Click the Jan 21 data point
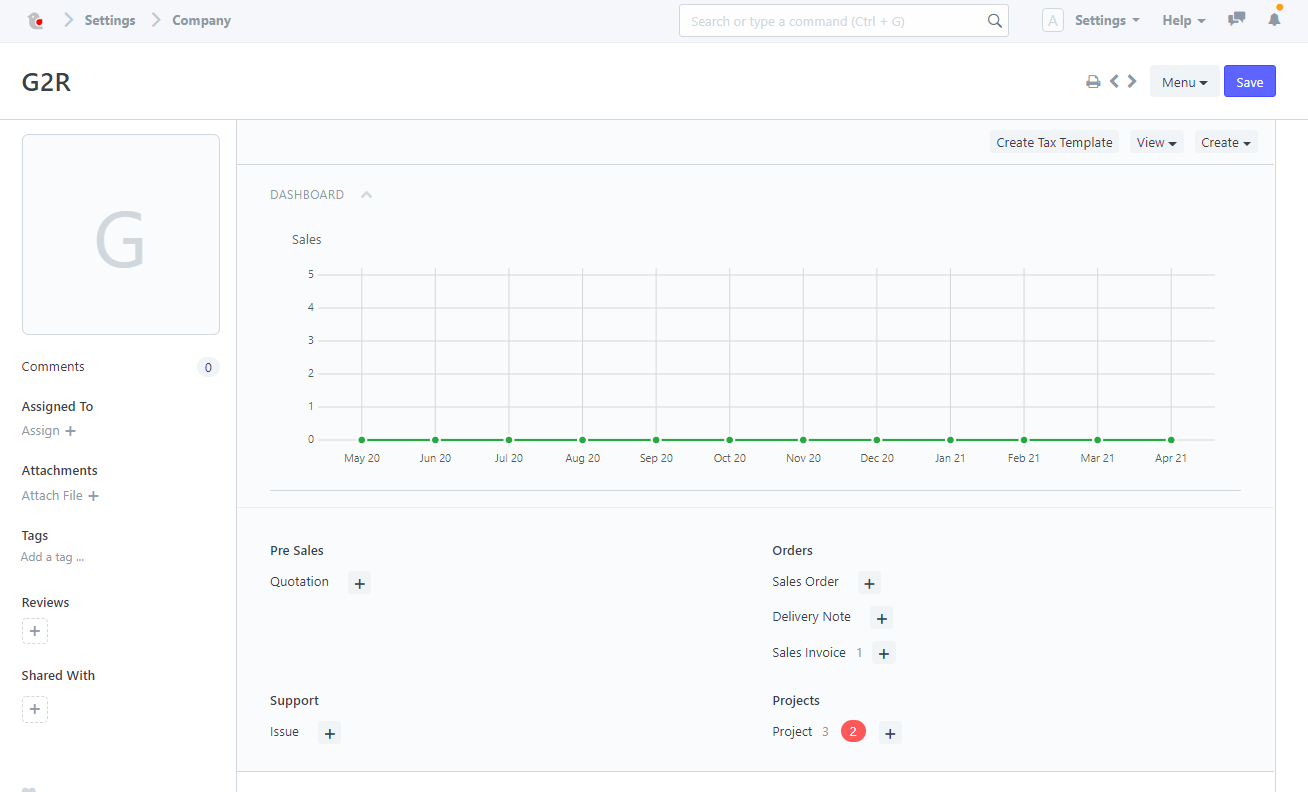The image size is (1308, 792). (950, 440)
